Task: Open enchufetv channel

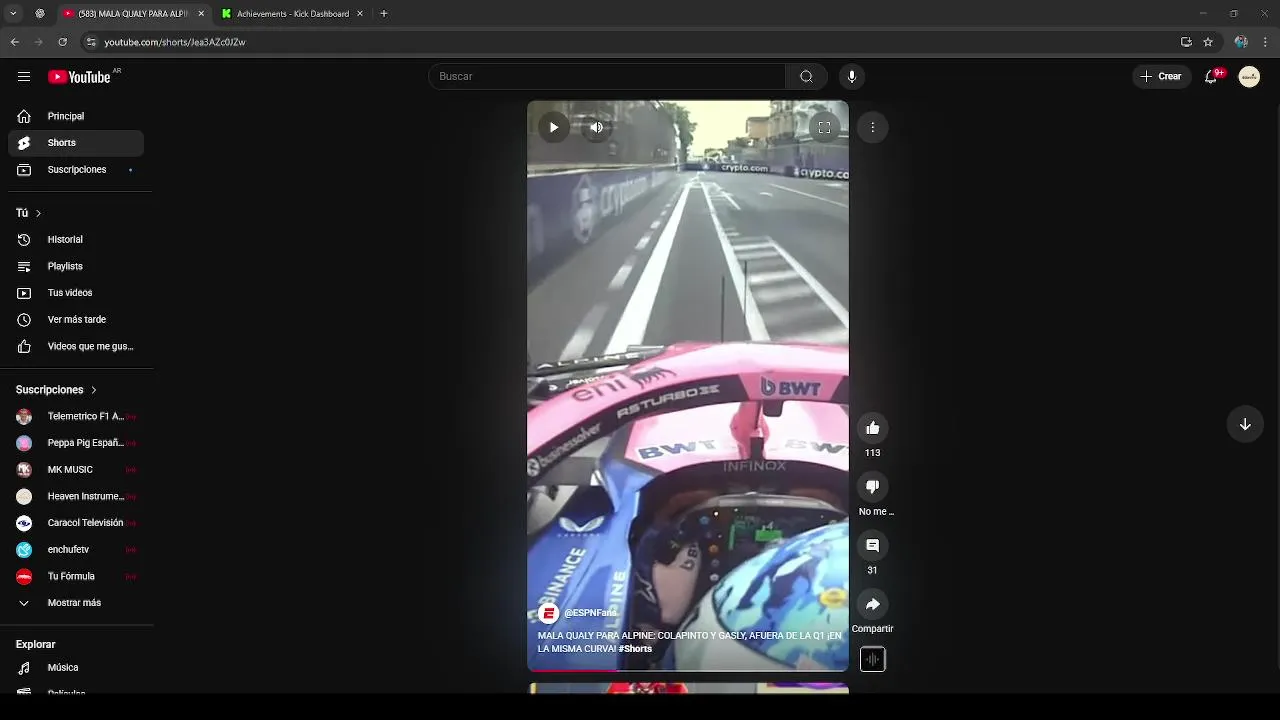Action: coord(76,550)
